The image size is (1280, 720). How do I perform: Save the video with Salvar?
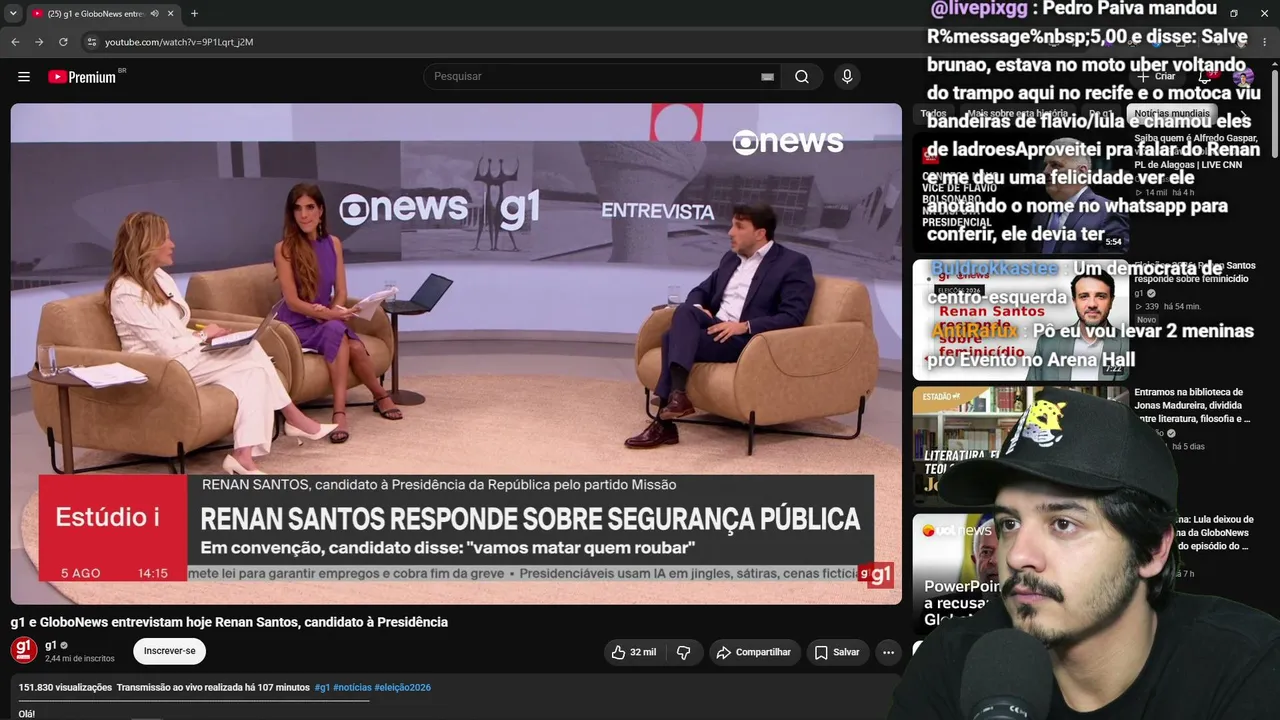click(837, 652)
